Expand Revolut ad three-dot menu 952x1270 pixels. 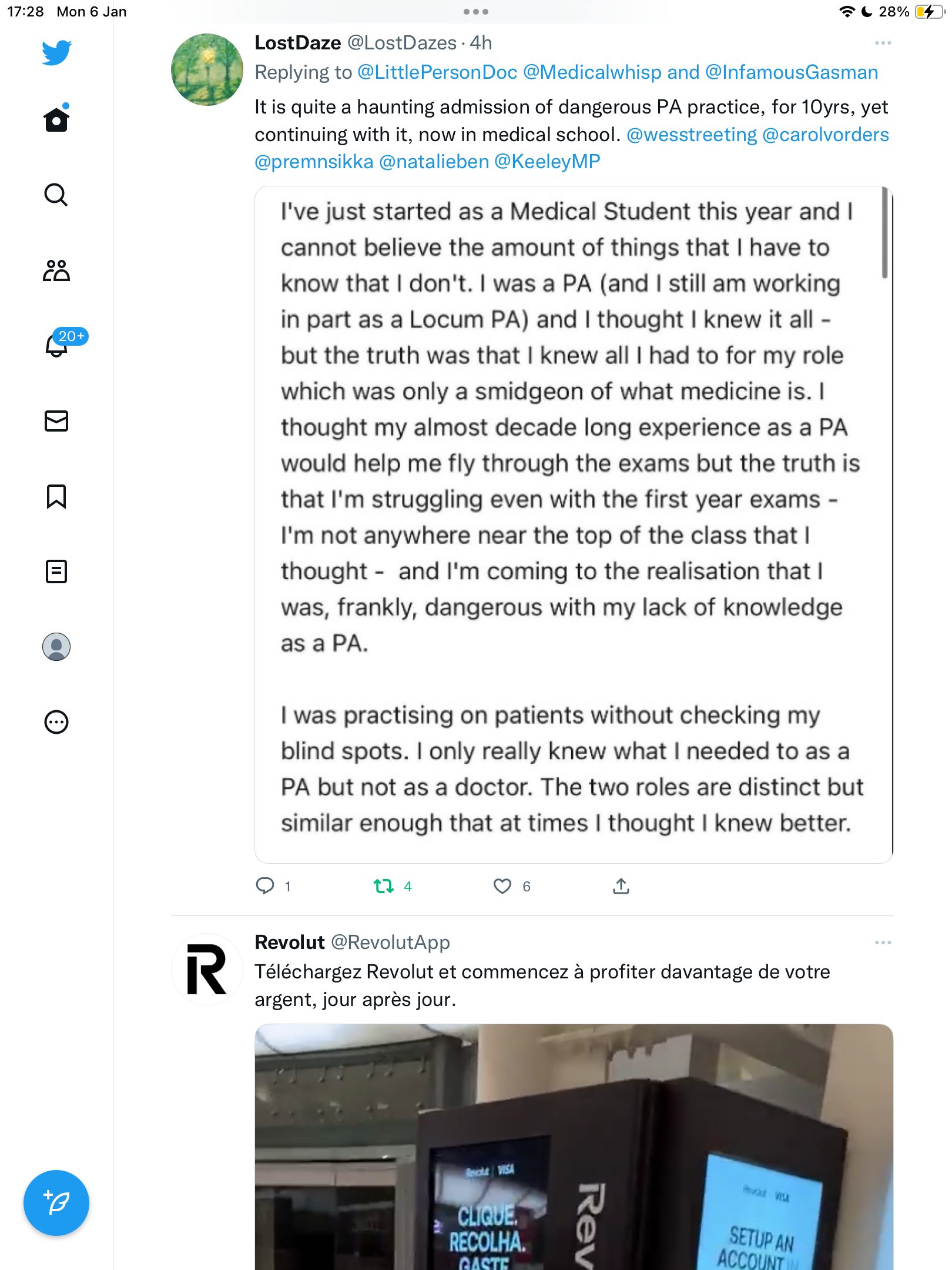tap(883, 943)
